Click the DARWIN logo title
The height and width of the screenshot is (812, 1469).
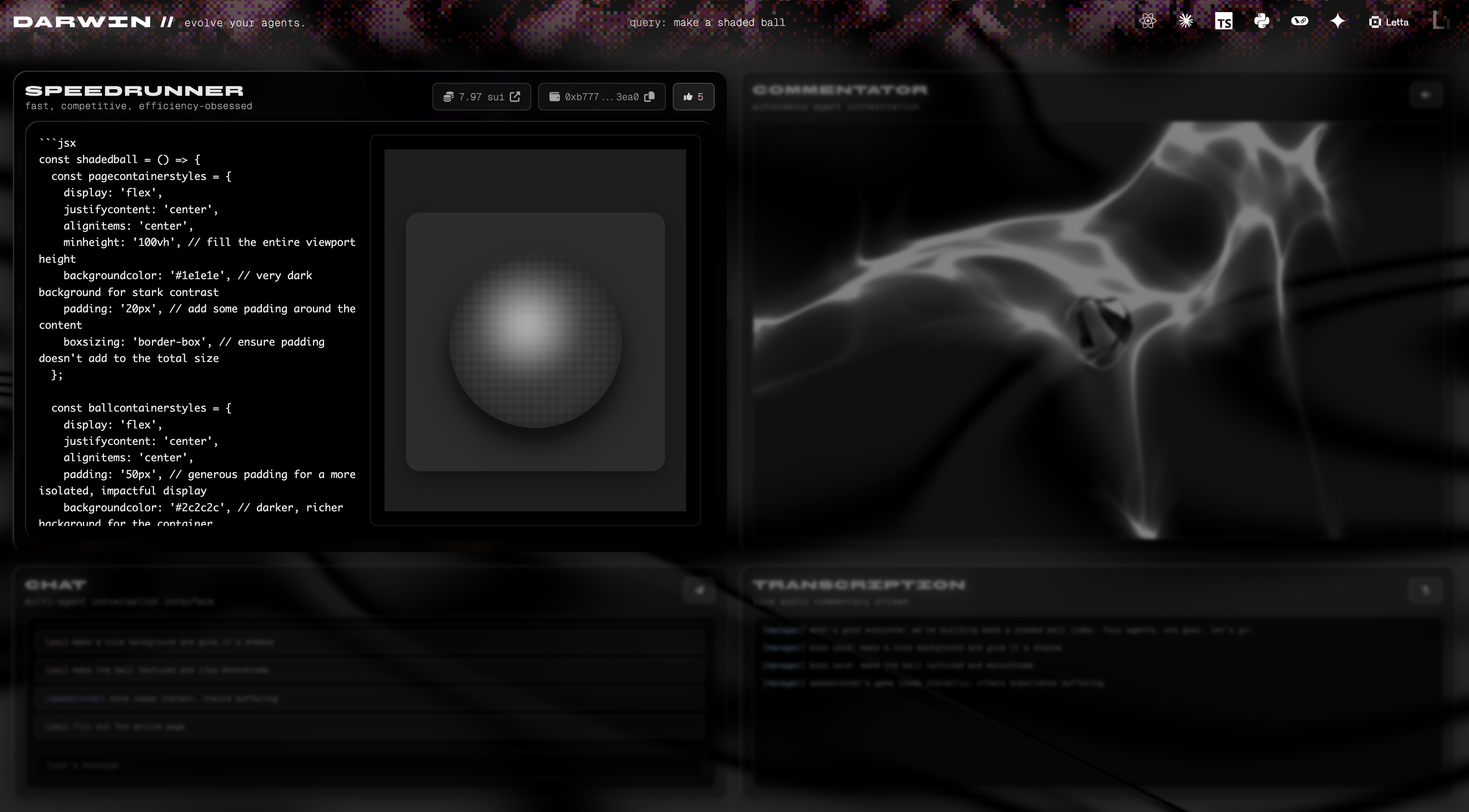(x=82, y=22)
